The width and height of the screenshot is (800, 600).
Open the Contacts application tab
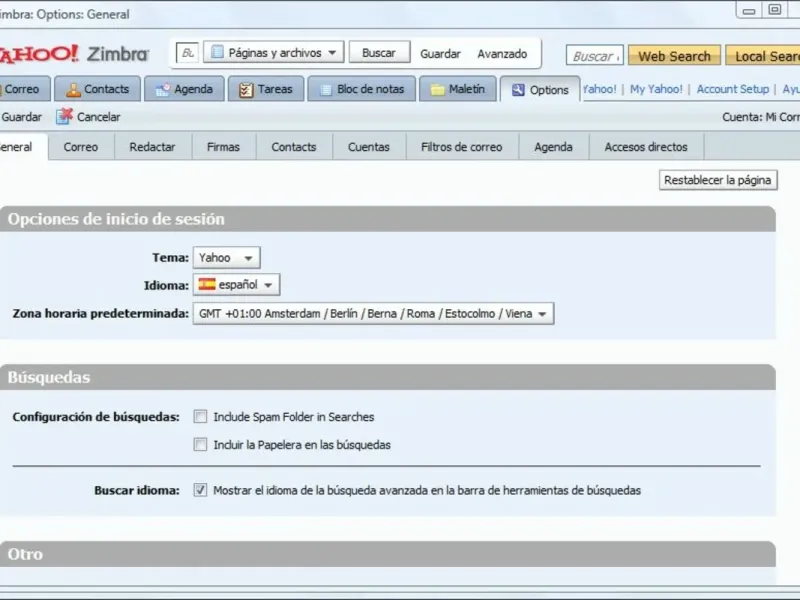pyautogui.click(x=97, y=89)
